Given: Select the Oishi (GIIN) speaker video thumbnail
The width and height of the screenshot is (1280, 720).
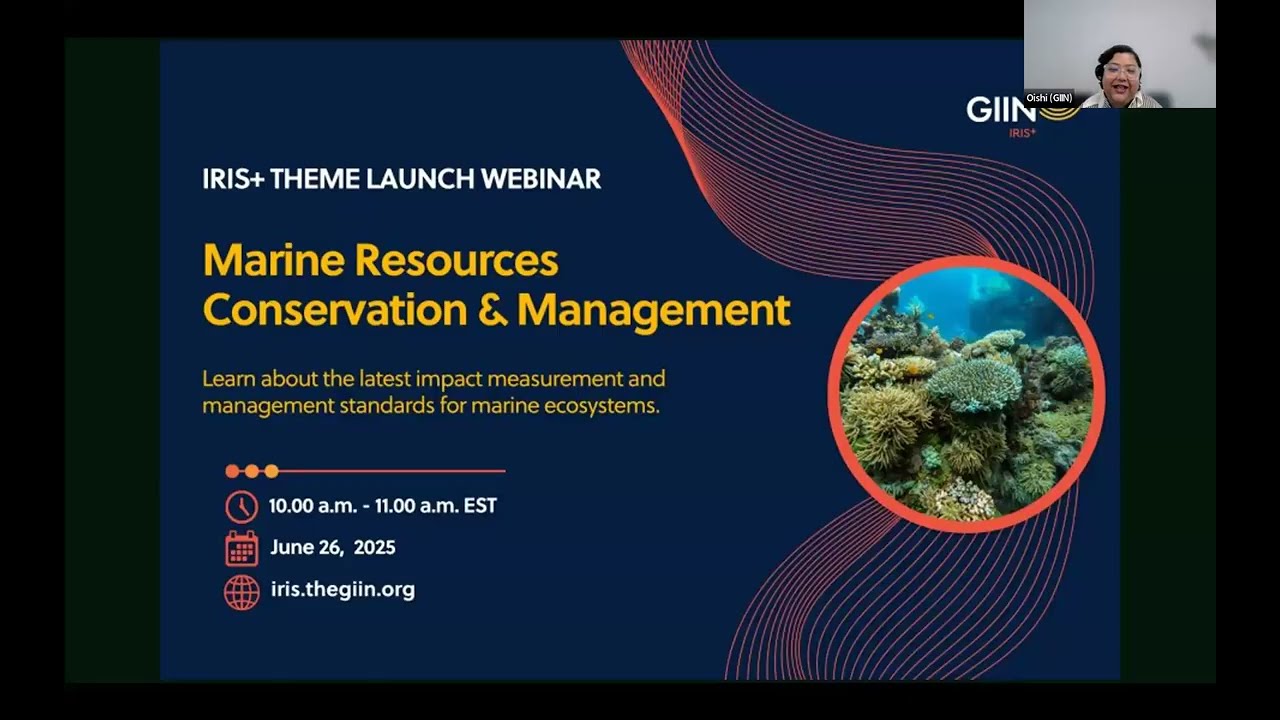Looking at the screenshot, I should pos(1119,54).
